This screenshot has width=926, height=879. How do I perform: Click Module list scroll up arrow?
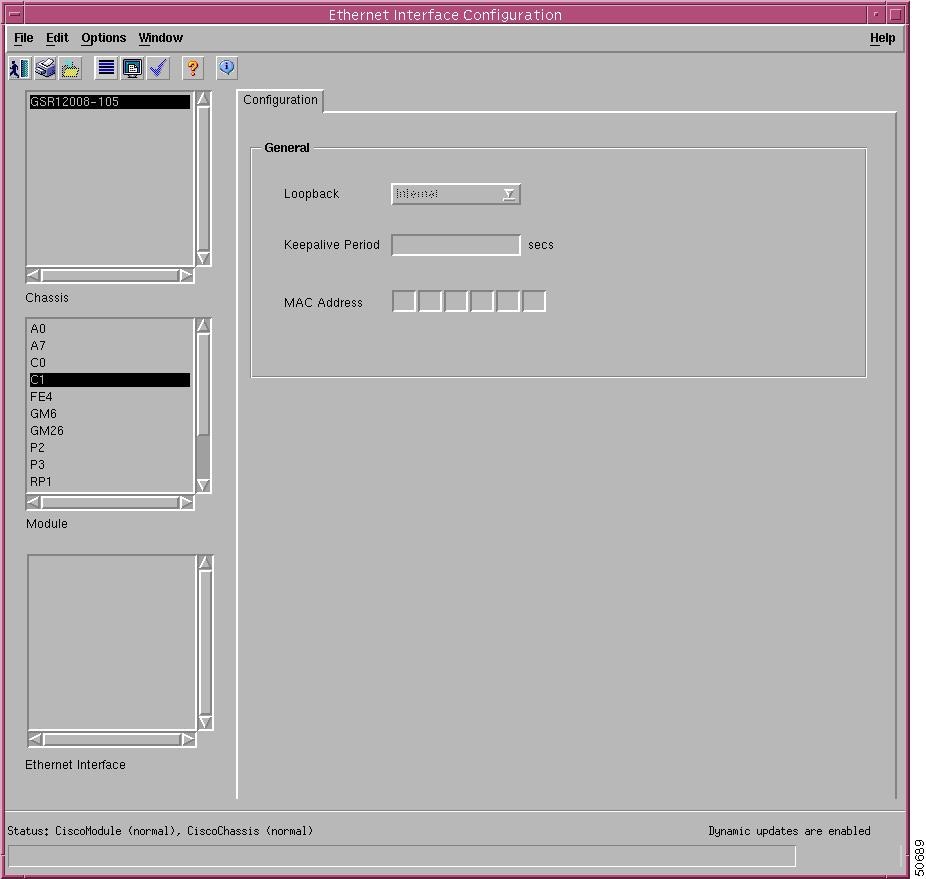pos(203,325)
